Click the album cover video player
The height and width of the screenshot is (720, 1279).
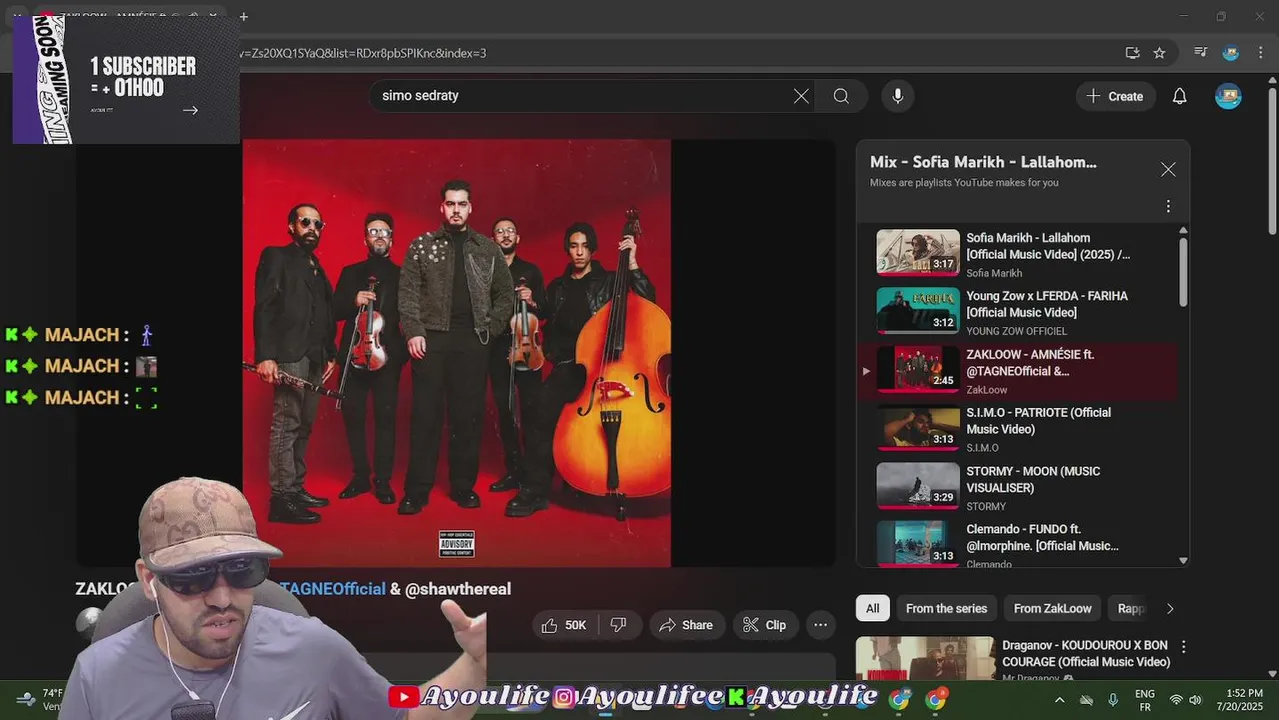[x=456, y=353]
